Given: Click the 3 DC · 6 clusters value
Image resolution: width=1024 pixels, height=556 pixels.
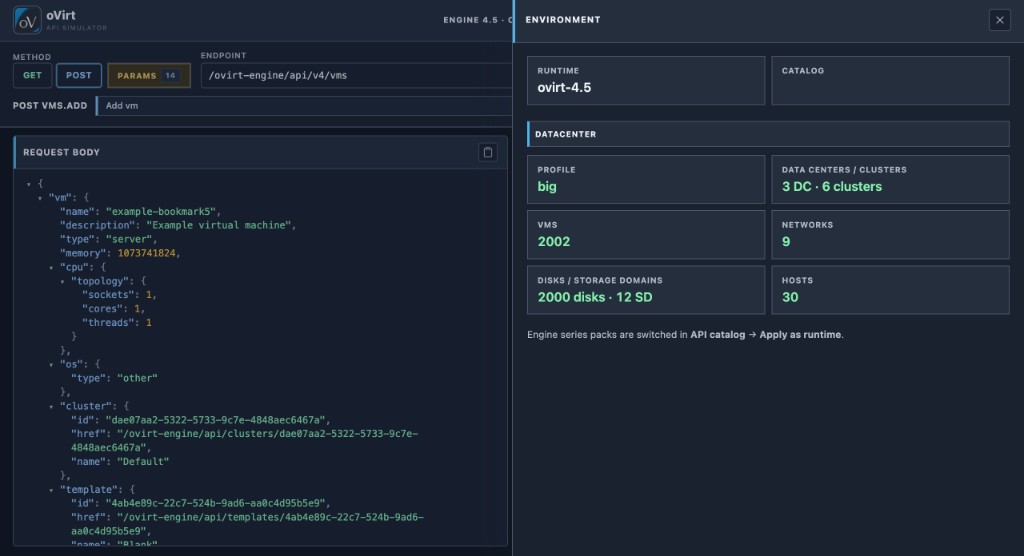Looking at the screenshot, I should click(831, 187).
